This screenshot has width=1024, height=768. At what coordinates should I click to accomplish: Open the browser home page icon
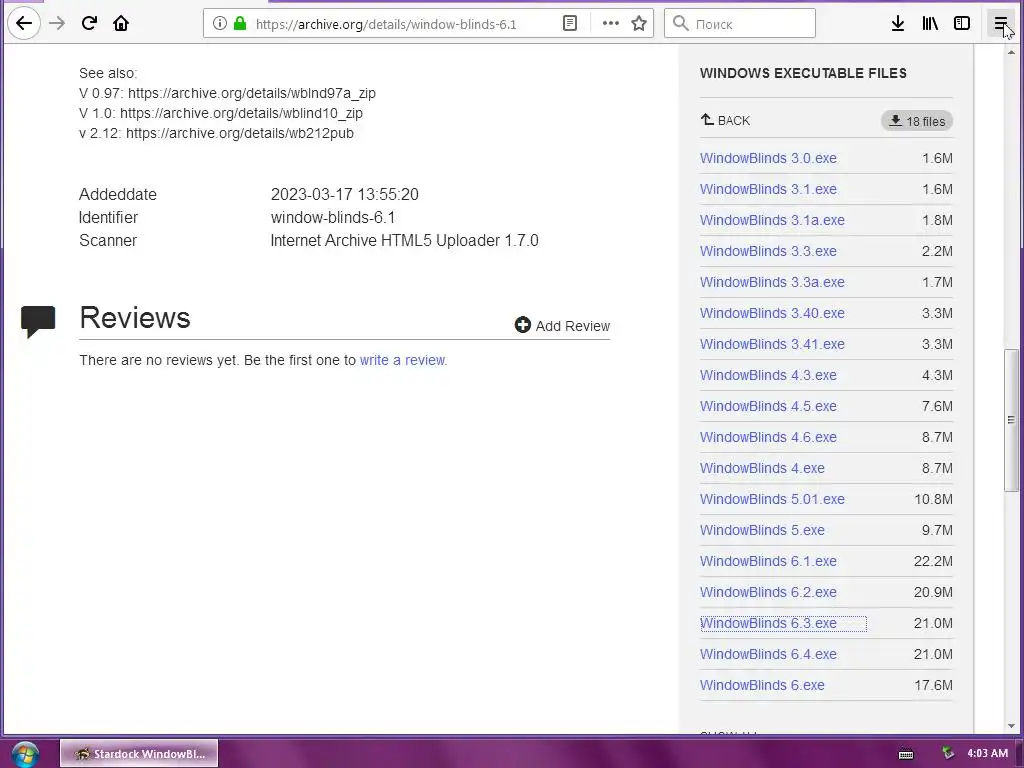(121, 24)
